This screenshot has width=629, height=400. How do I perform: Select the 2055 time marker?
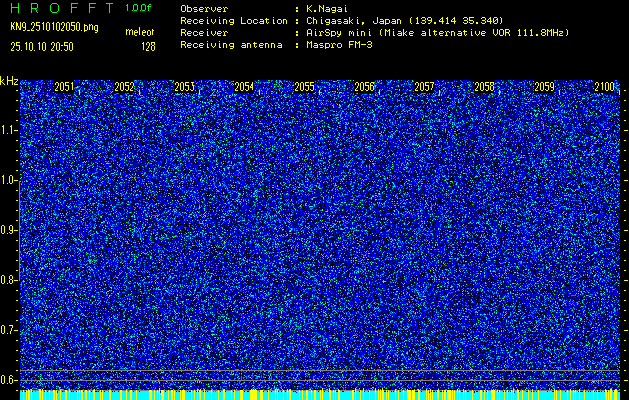coord(304,88)
